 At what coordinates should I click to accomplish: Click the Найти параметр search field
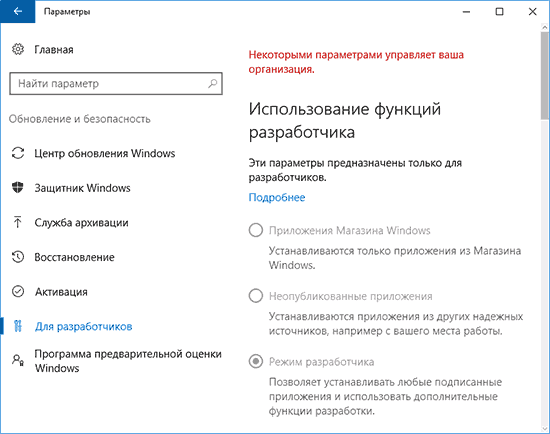tap(116, 84)
